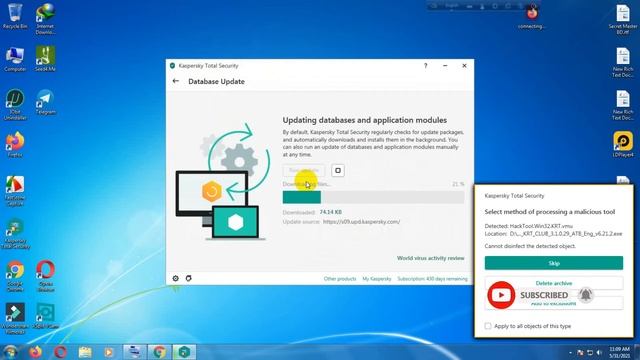Image resolution: width=640 pixels, height=360 pixels.
Task: Check Apply to all objects of this type
Action: click(x=488, y=326)
